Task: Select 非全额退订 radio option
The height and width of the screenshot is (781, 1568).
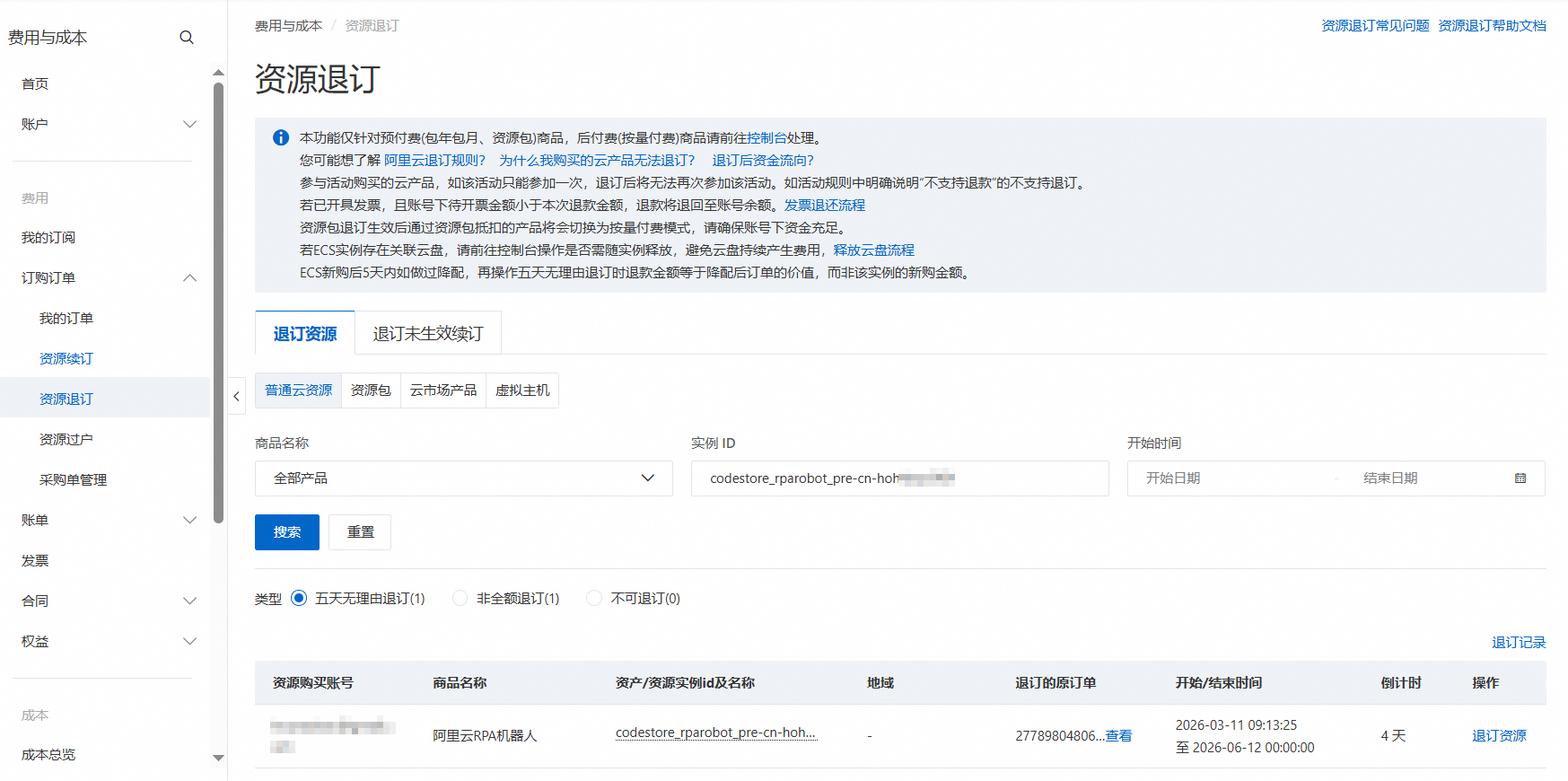Action: click(x=460, y=598)
